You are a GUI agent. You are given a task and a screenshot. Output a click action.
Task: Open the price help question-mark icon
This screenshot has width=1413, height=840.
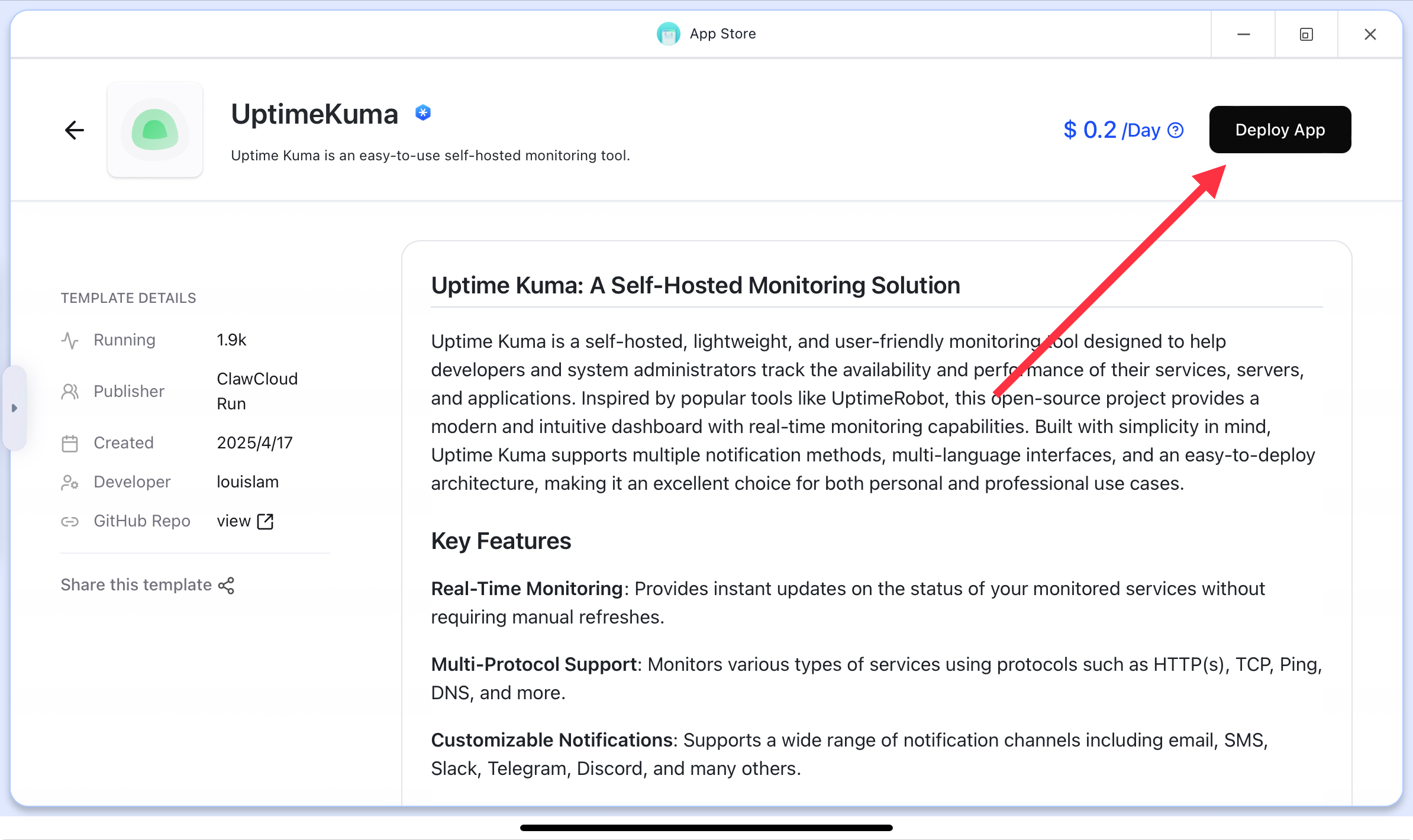pos(1176,130)
